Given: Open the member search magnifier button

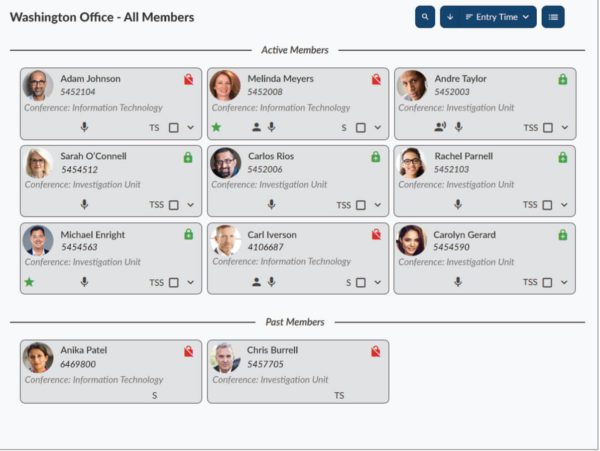Looking at the screenshot, I should (425, 17).
